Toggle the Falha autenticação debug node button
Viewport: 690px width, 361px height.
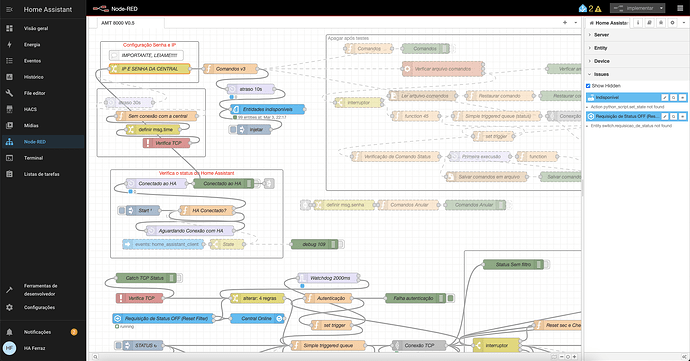[x=451, y=298]
